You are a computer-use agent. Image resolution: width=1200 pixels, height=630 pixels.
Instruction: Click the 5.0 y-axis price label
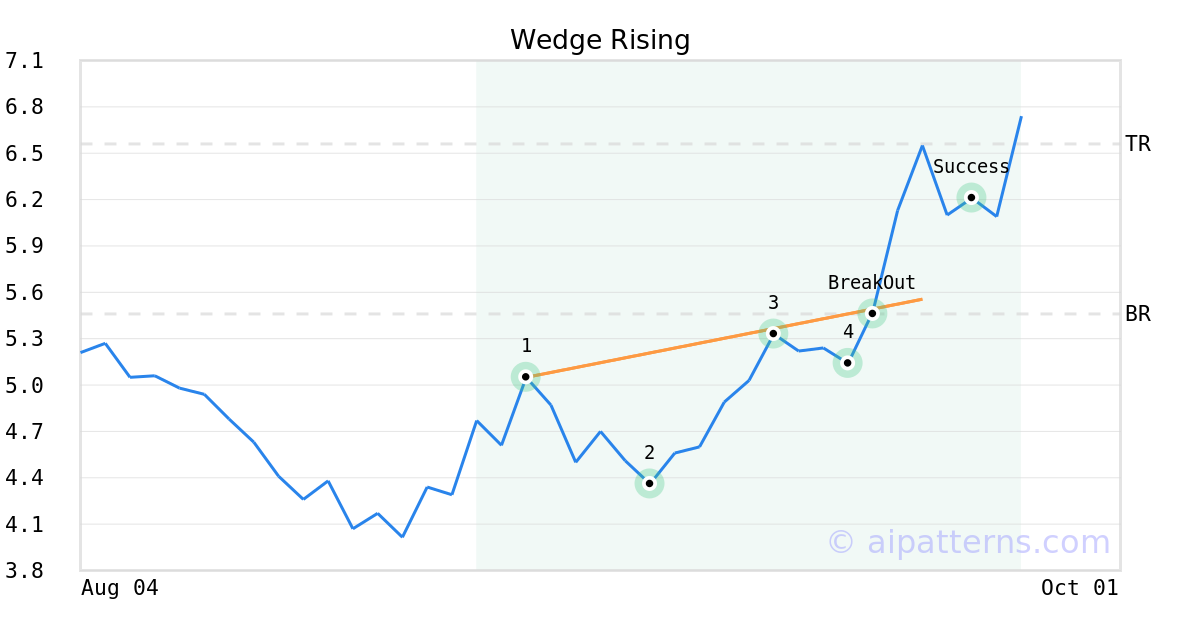click(x=24, y=385)
